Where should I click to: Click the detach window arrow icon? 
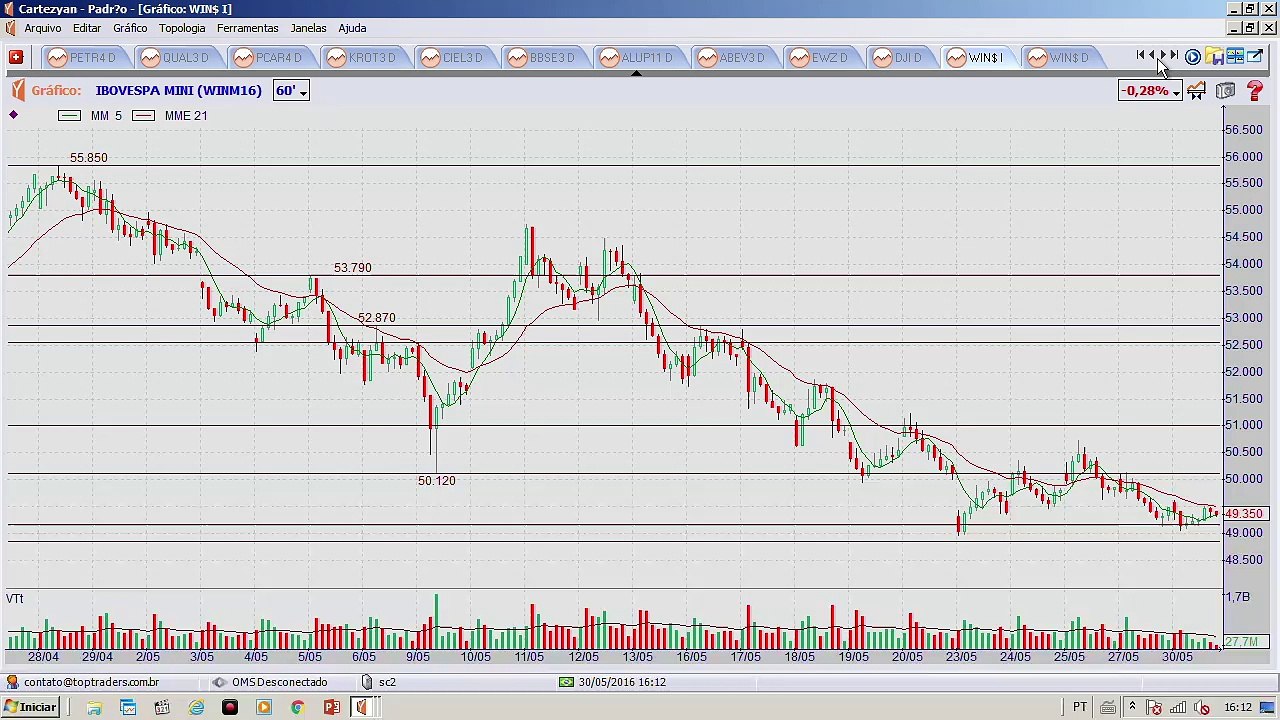(x=1255, y=57)
